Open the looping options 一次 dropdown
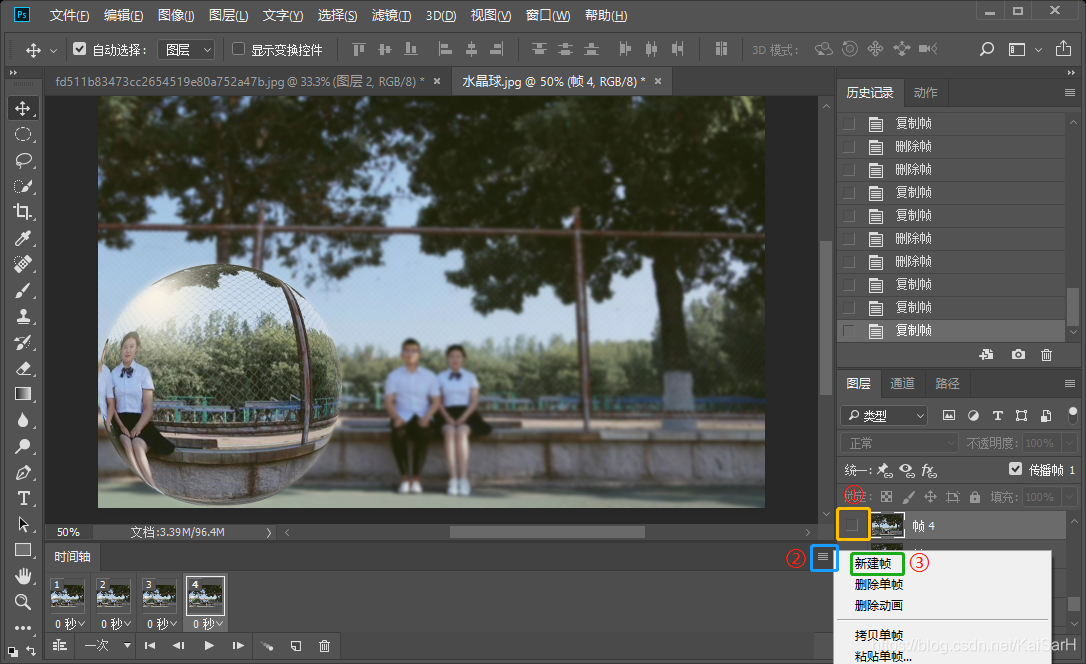 (x=107, y=645)
